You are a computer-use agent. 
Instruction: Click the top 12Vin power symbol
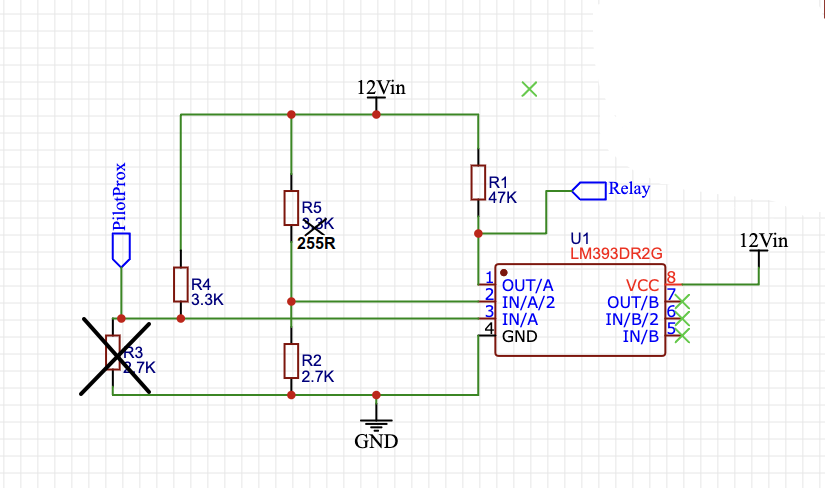point(380,90)
